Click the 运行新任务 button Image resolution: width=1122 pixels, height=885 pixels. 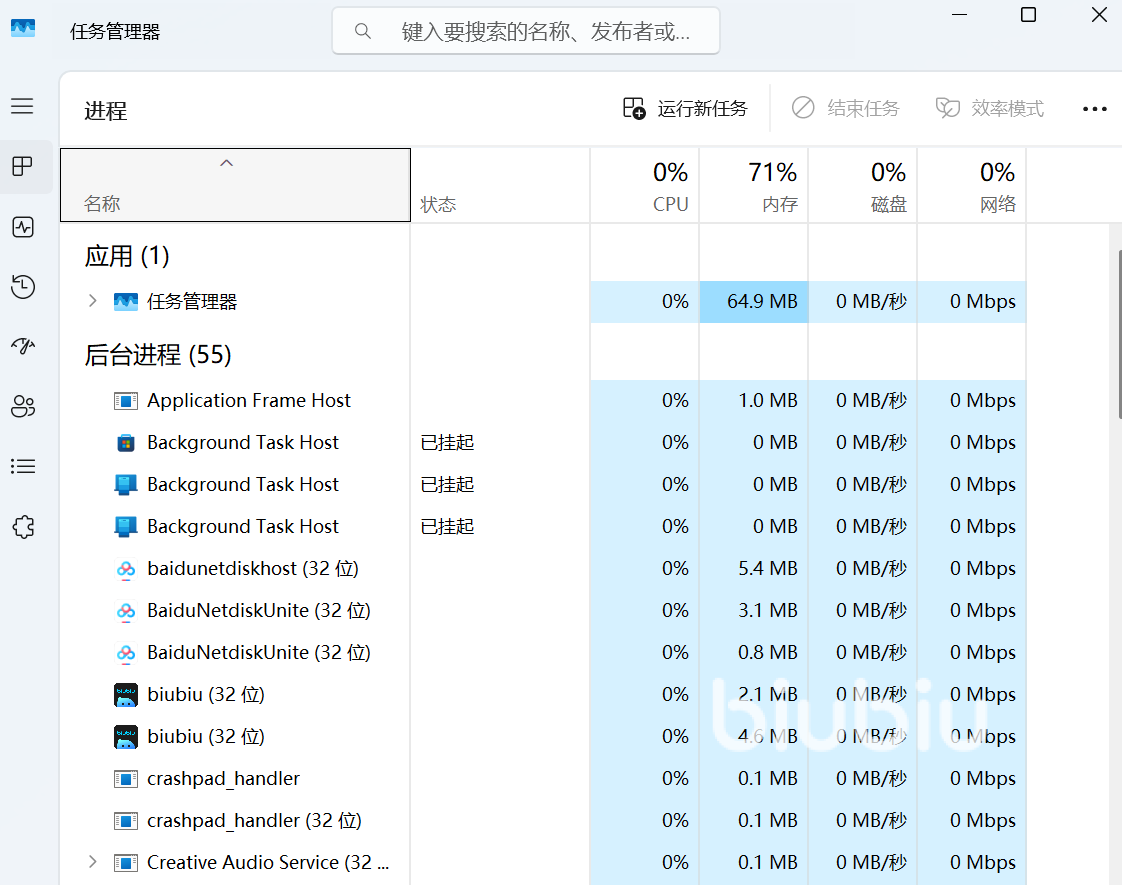tap(685, 108)
